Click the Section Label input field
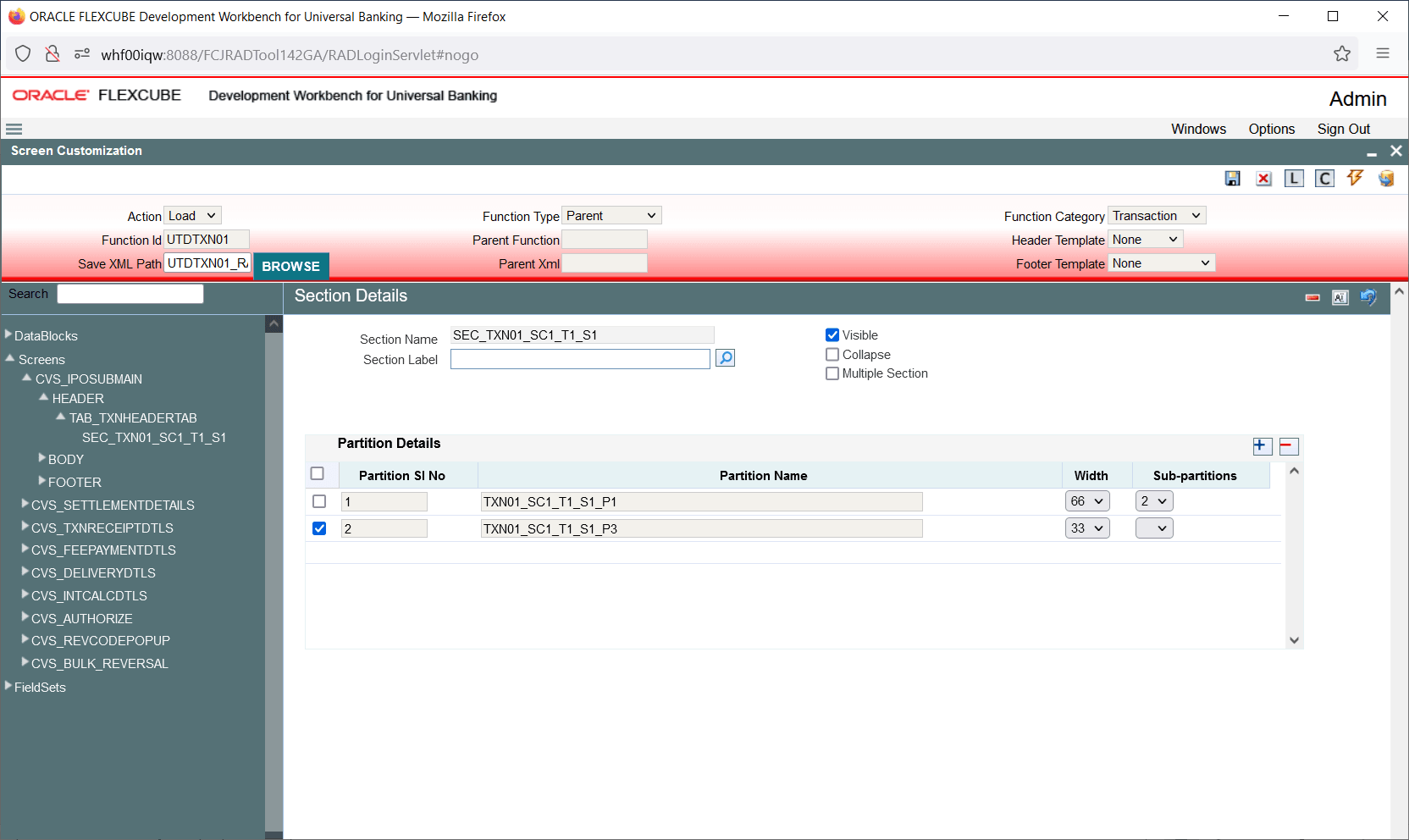The image size is (1409, 840). 580,359
